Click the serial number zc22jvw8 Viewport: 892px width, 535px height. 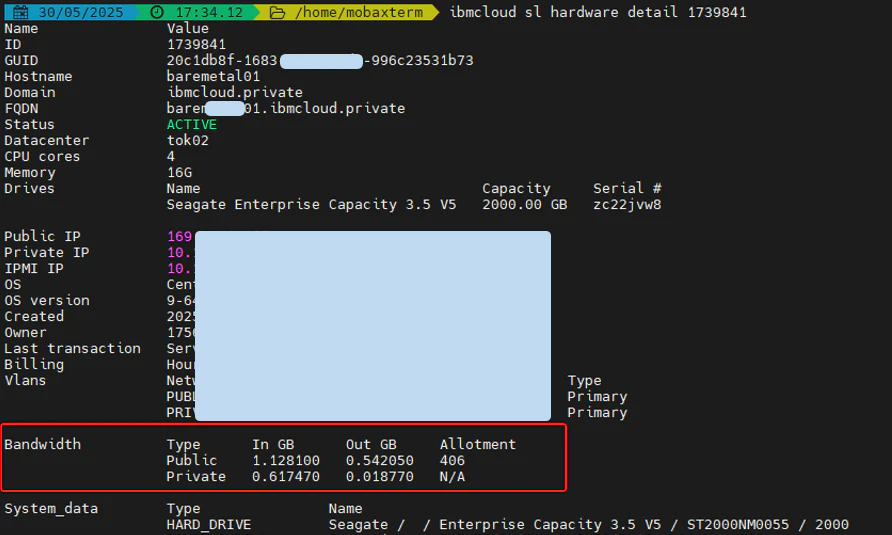click(627, 204)
